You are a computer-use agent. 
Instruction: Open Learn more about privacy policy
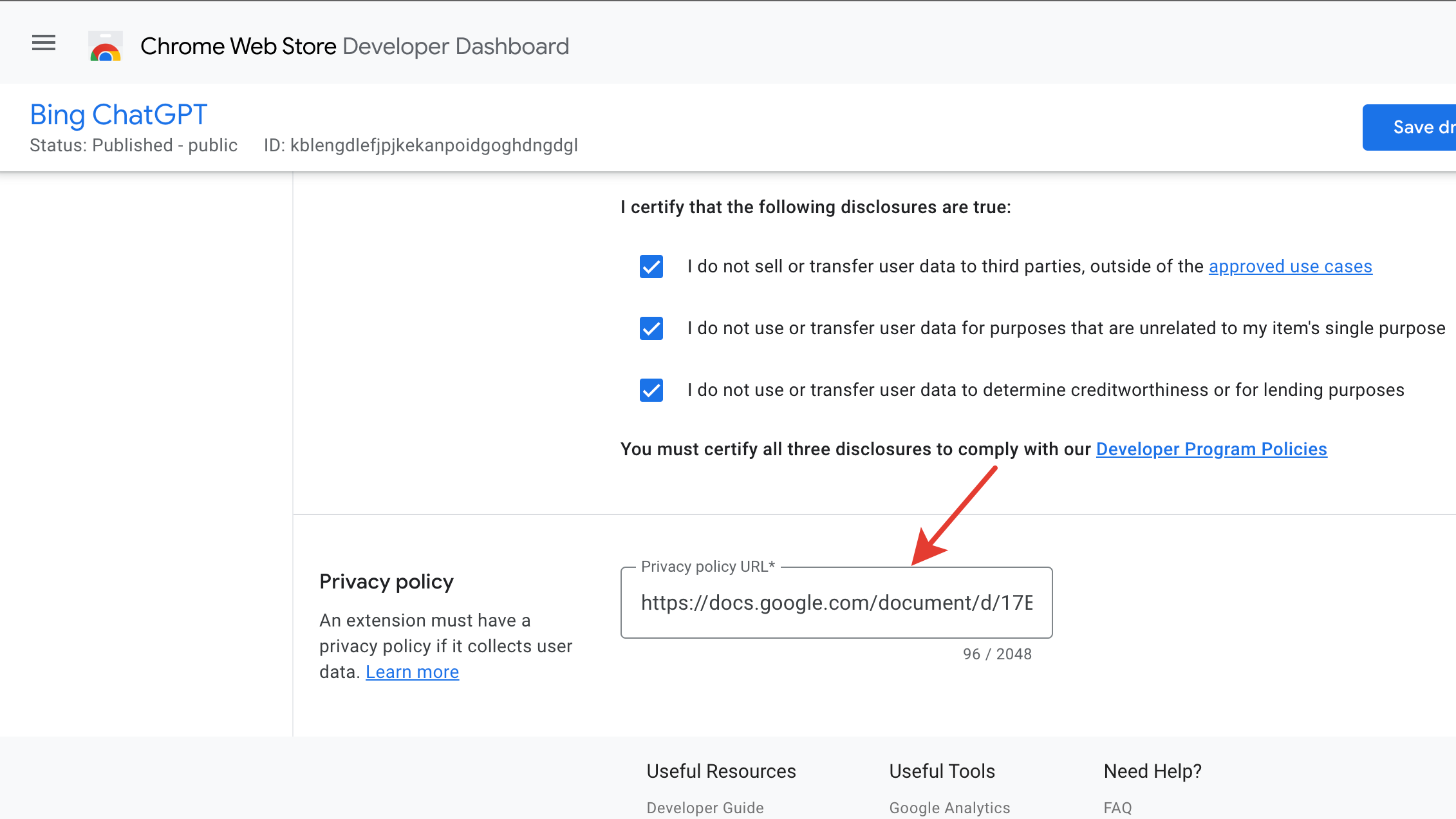[412, 672]
